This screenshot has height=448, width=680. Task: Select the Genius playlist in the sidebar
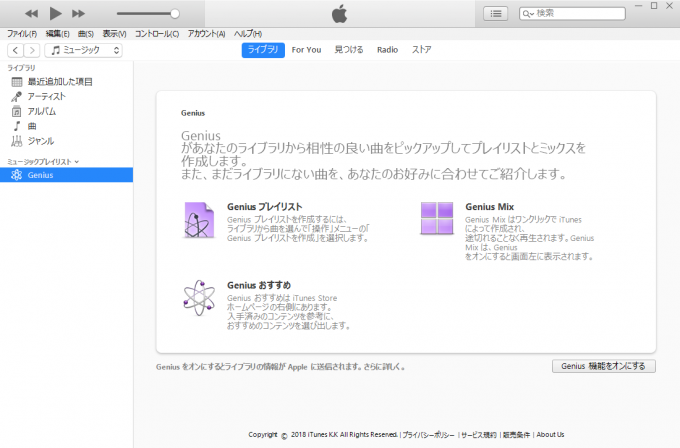coord(66,175)
